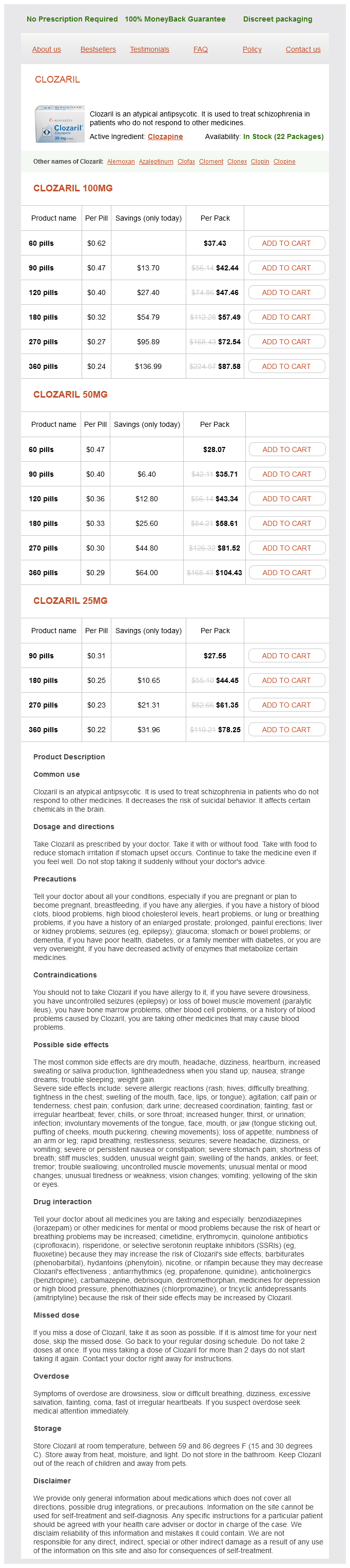
Task: Click the Azaleptinum link
Action: point(156,162)
